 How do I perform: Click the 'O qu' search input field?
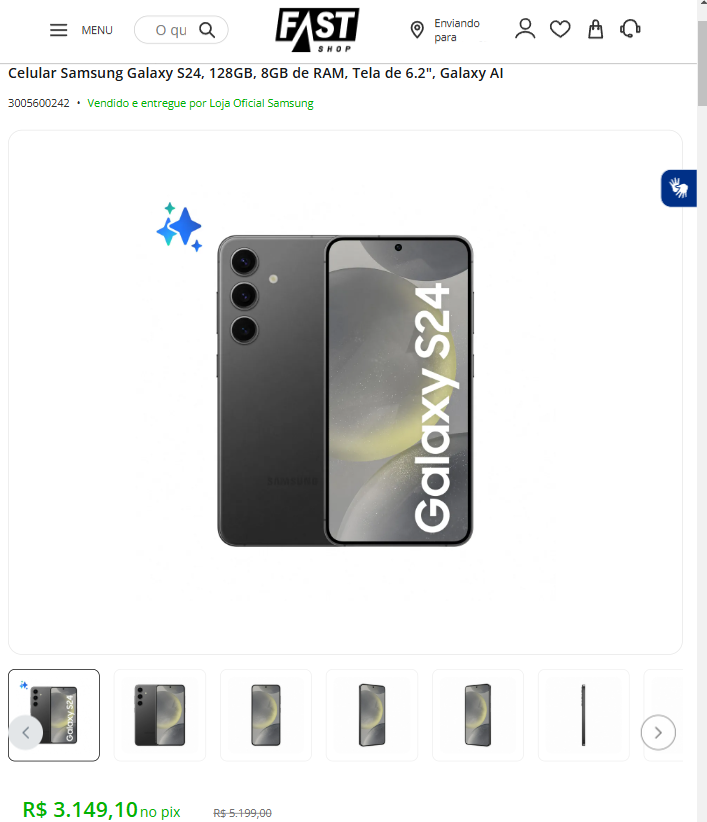171,30
